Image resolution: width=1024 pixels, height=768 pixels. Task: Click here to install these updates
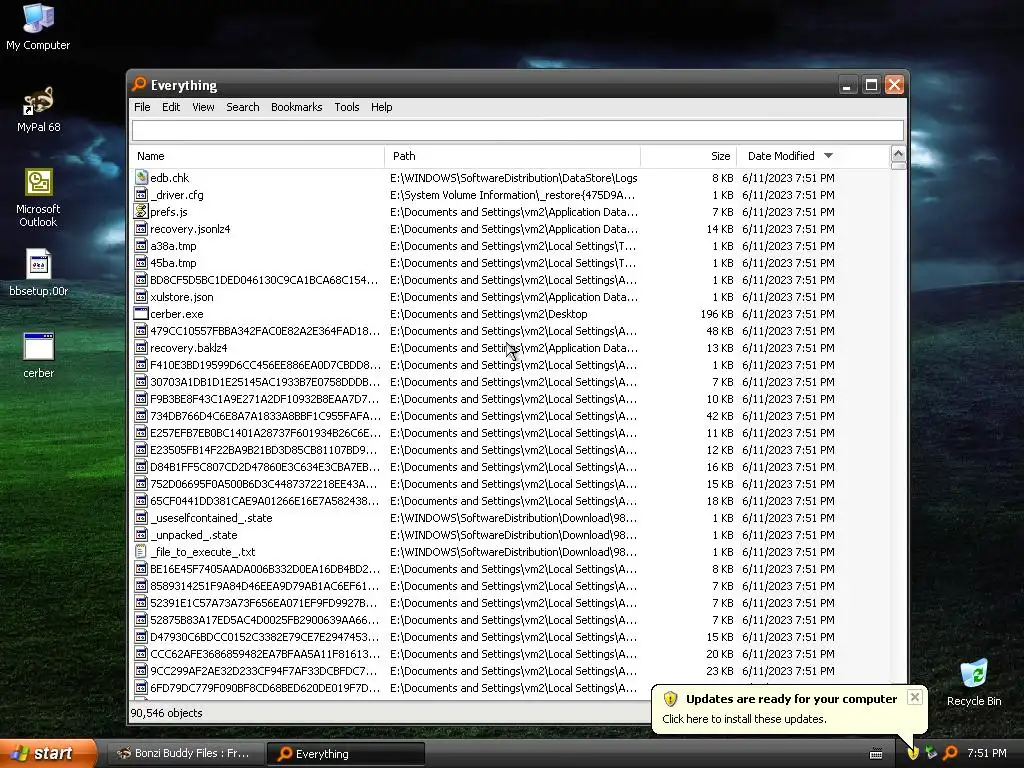[x=744, y=719]
